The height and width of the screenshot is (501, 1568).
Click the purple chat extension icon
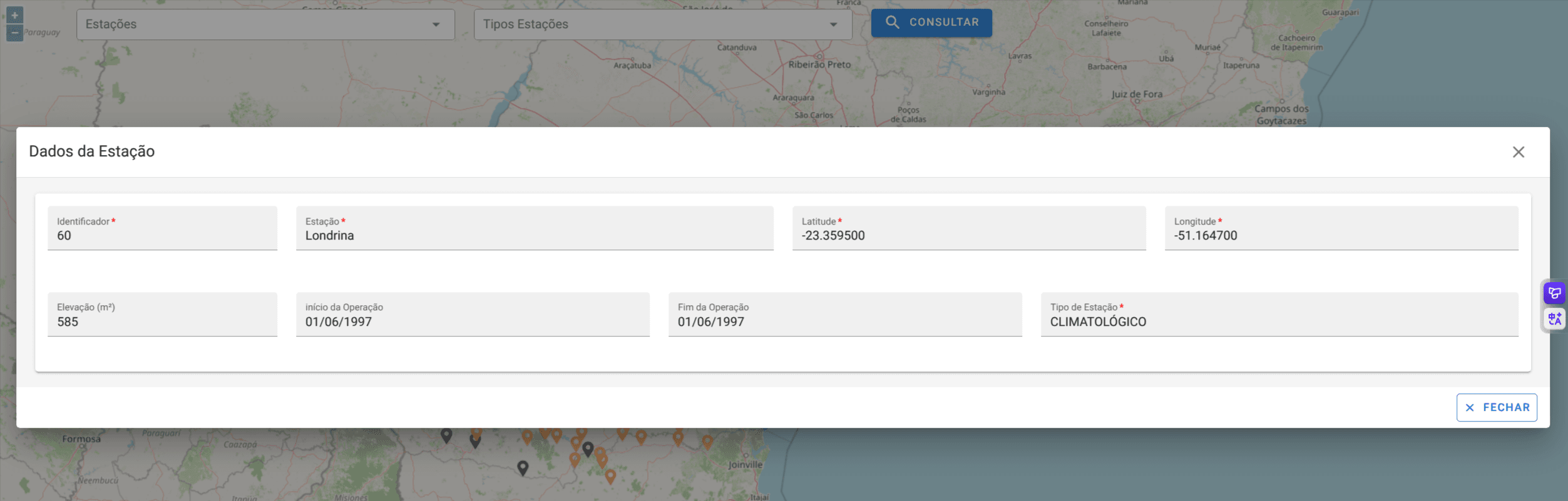pos(1554,293)
